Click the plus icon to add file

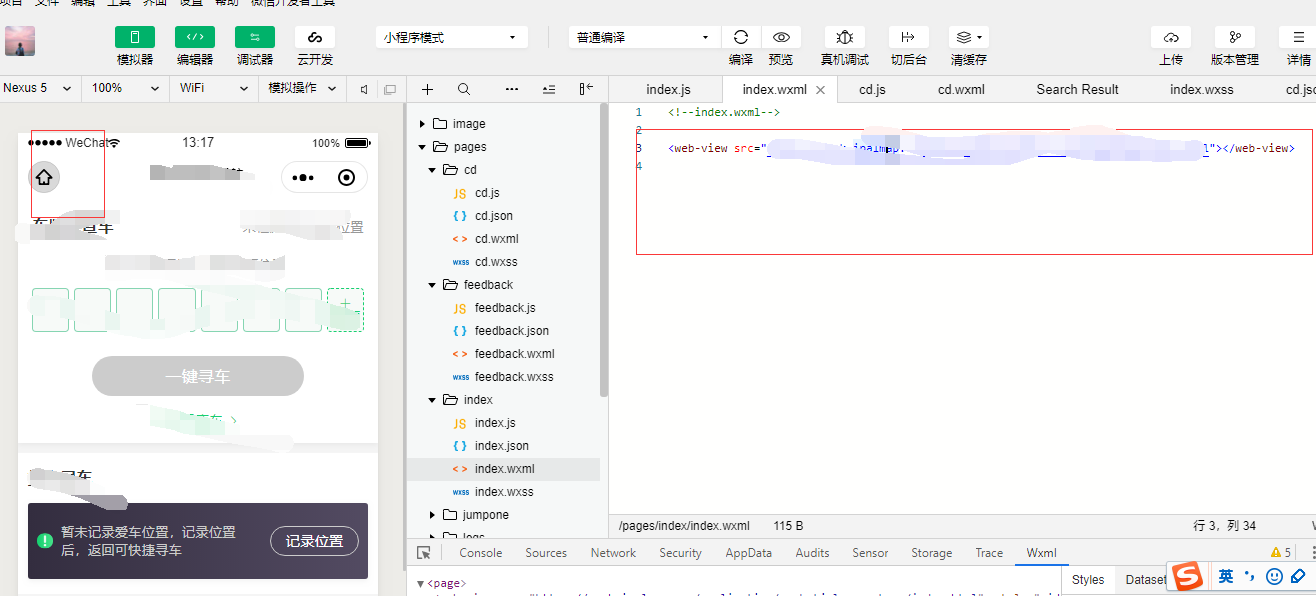coord(427,89)
